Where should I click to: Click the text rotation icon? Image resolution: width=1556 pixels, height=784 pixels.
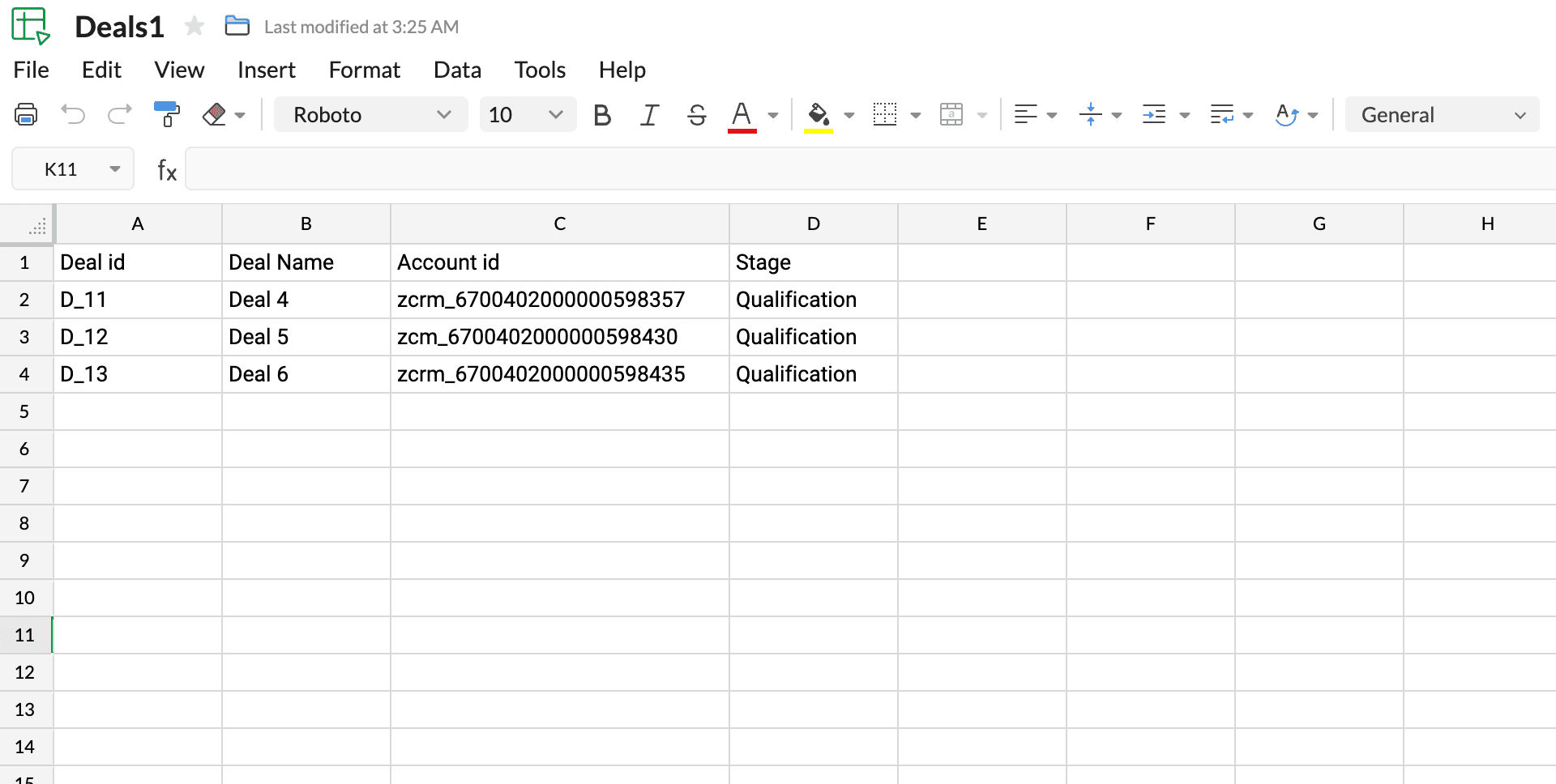[x=1287, y=115]
